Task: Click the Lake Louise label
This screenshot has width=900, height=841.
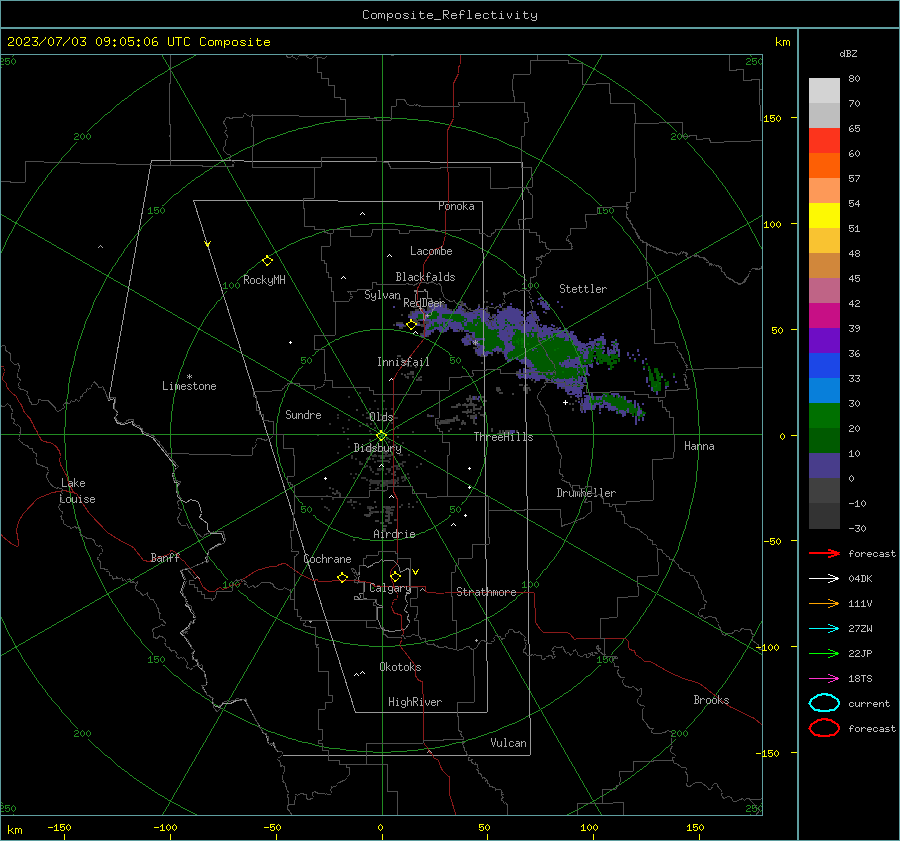Action: (x=77, y=491)
